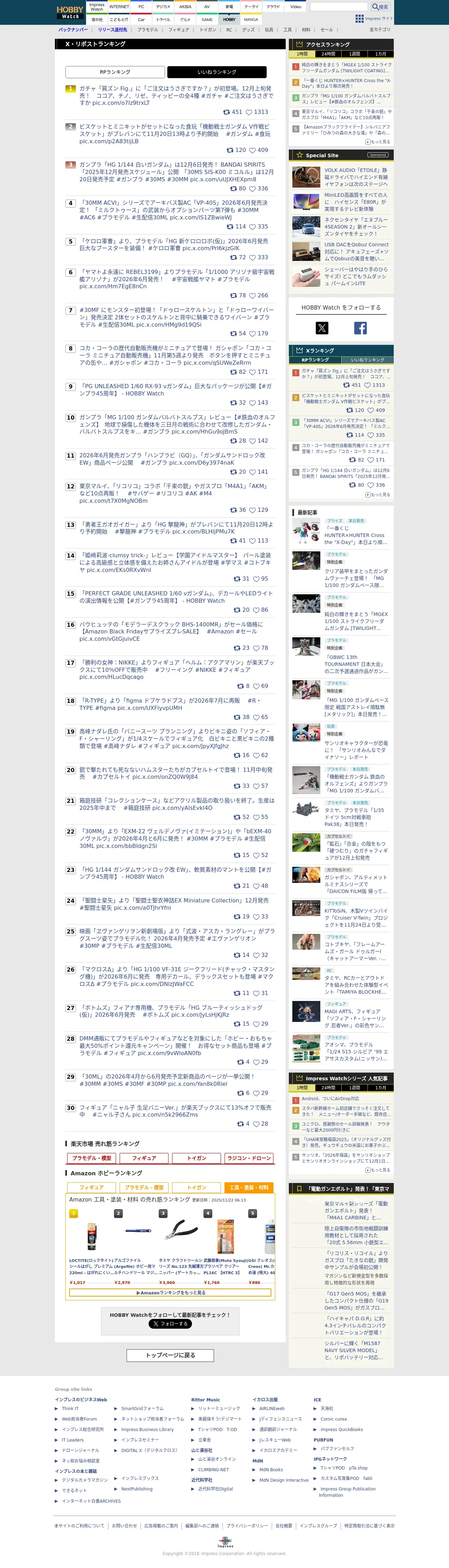Click the retweet icon showing 451 on the rank 1 post

tap(227, 112)
